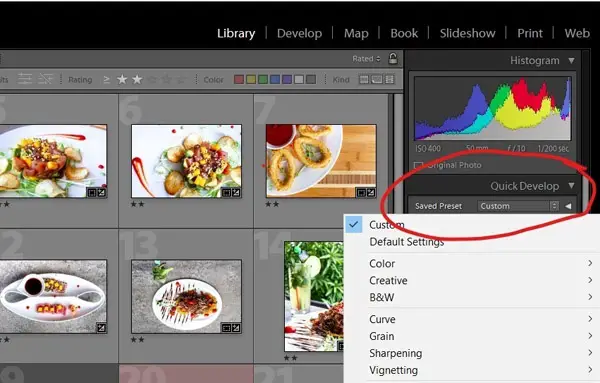This screenshot has width=600, height=383.
Task: Open the Grain presets submenu
Action: point(472,336)
